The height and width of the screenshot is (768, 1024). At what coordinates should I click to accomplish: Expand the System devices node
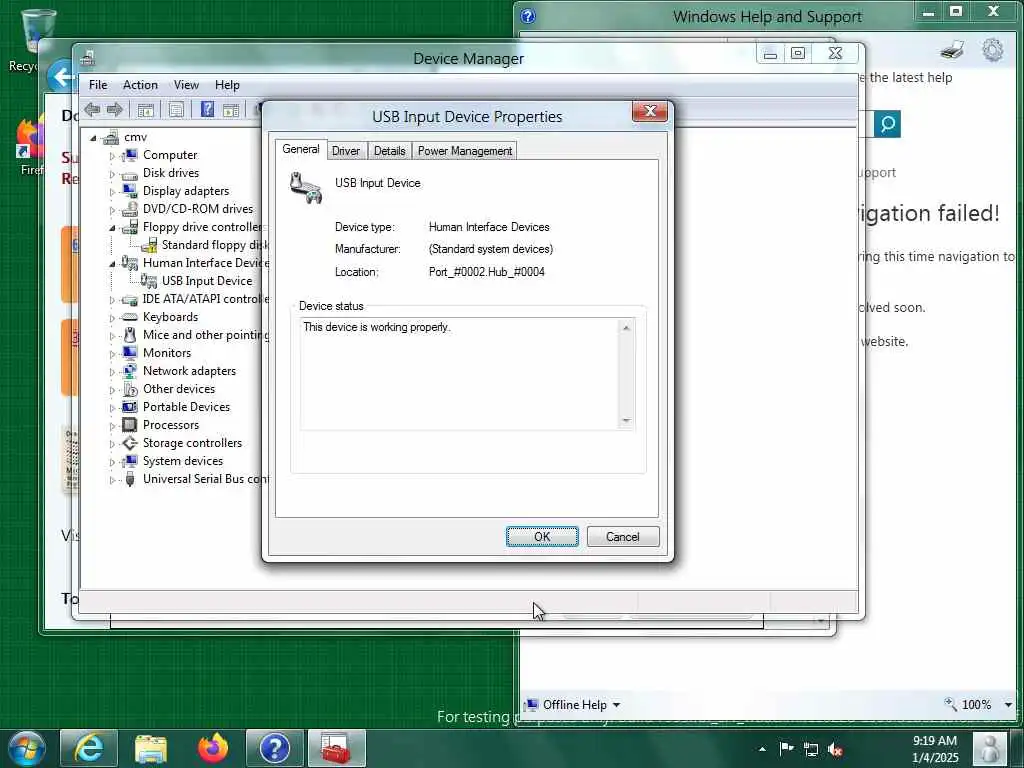(112, 462)
